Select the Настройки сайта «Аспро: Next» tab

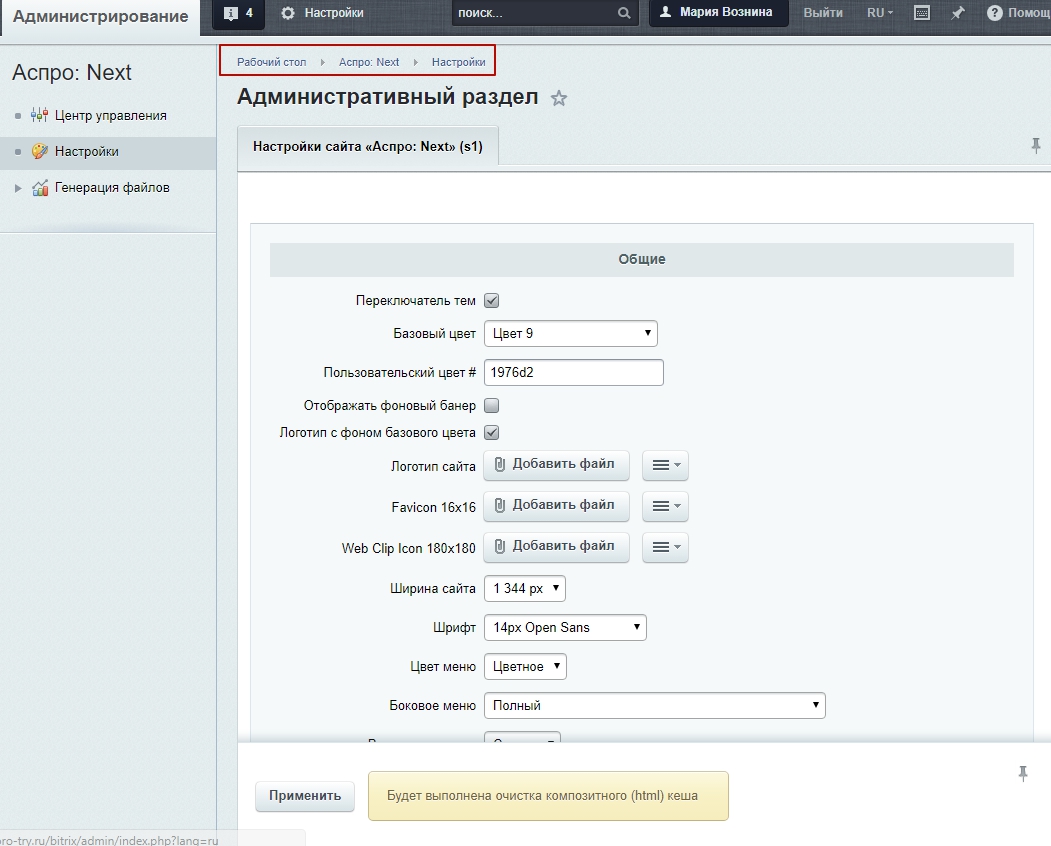point(368,146)
